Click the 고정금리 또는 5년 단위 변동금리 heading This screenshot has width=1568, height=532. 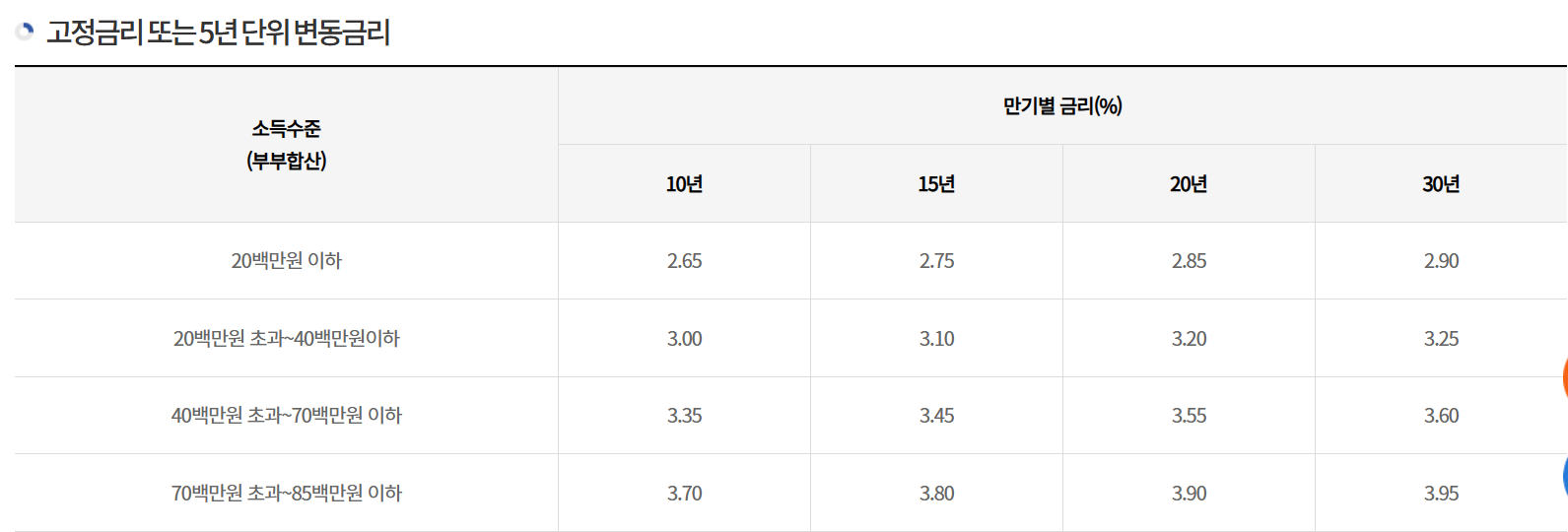click(219, 33)
